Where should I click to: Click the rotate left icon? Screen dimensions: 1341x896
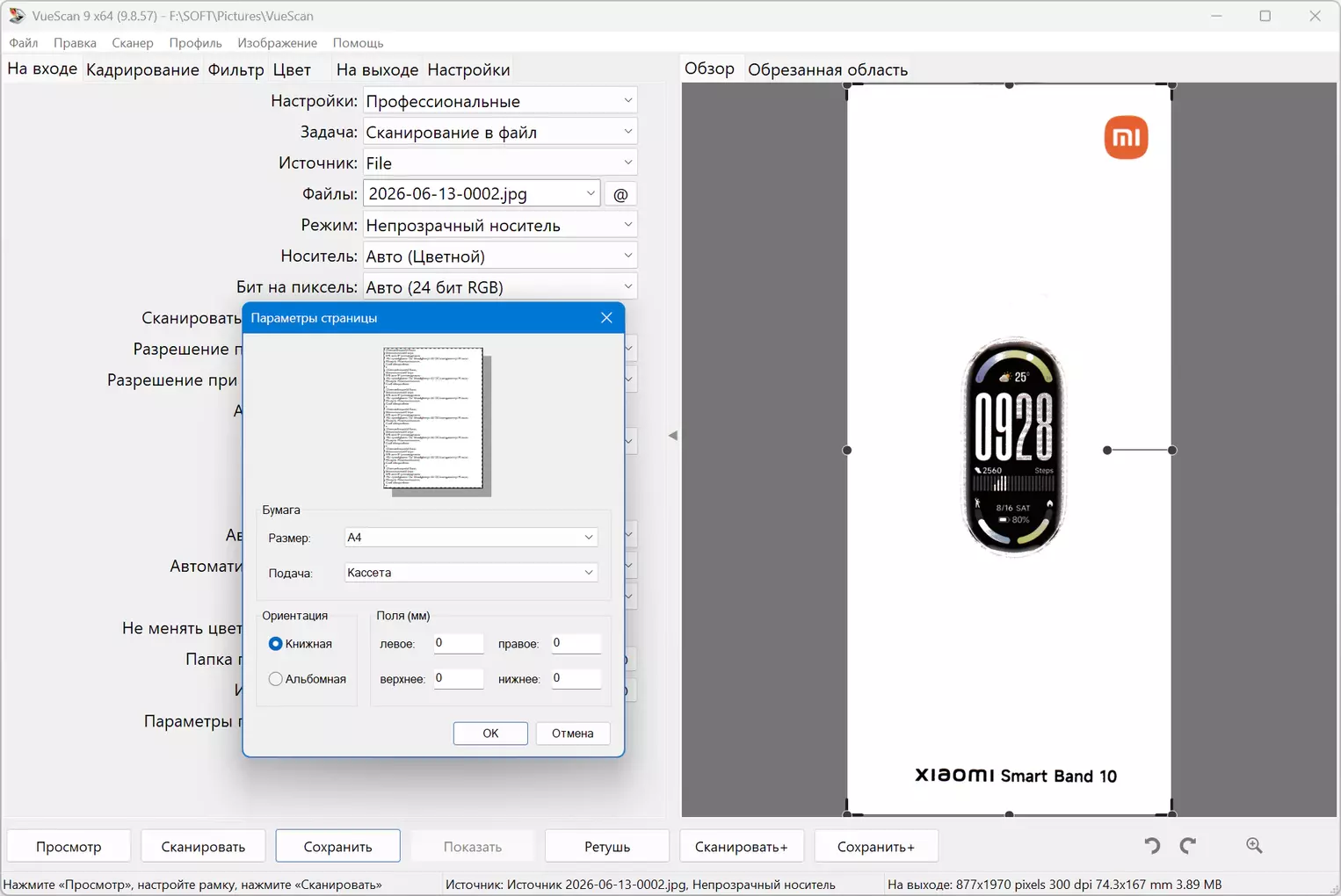1152,845
